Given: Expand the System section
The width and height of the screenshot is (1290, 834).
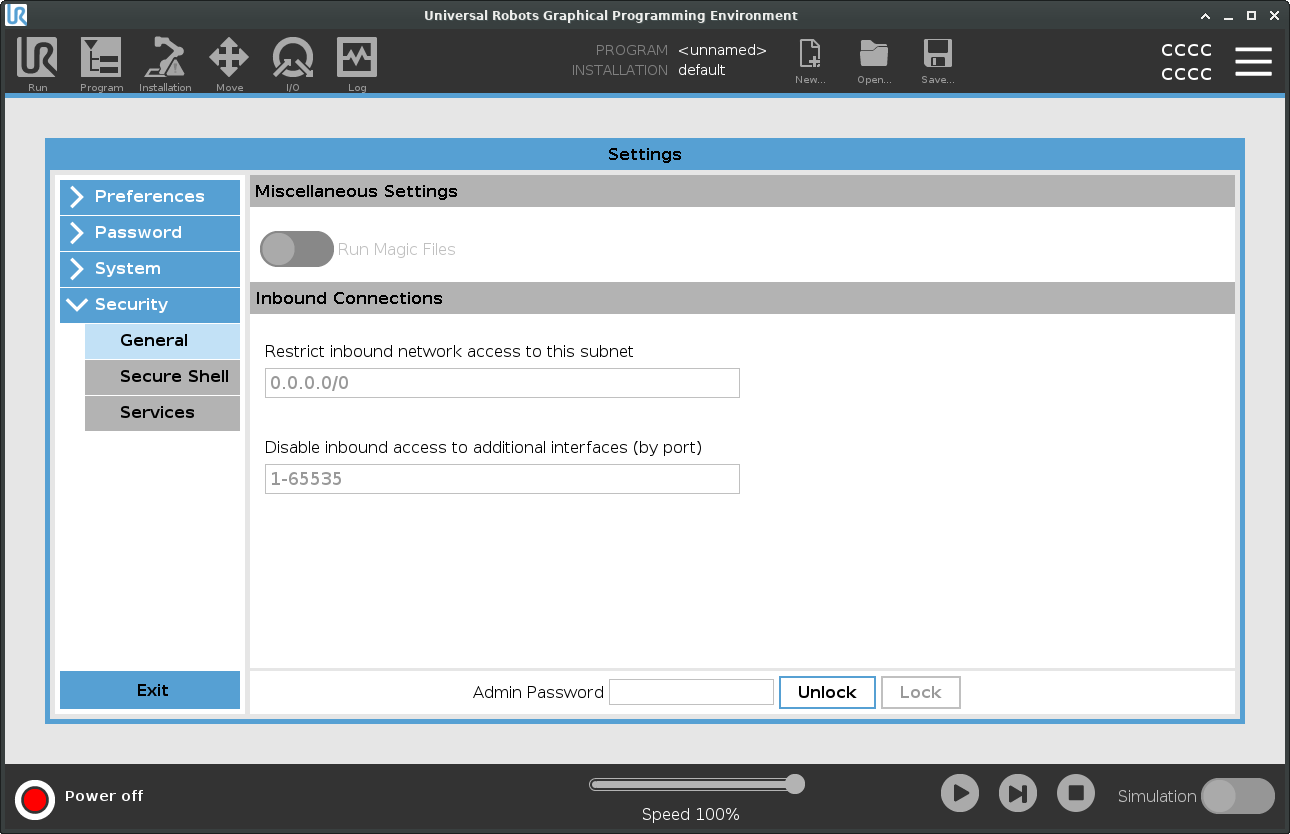Looking at the screenshot, I should 150,269.
